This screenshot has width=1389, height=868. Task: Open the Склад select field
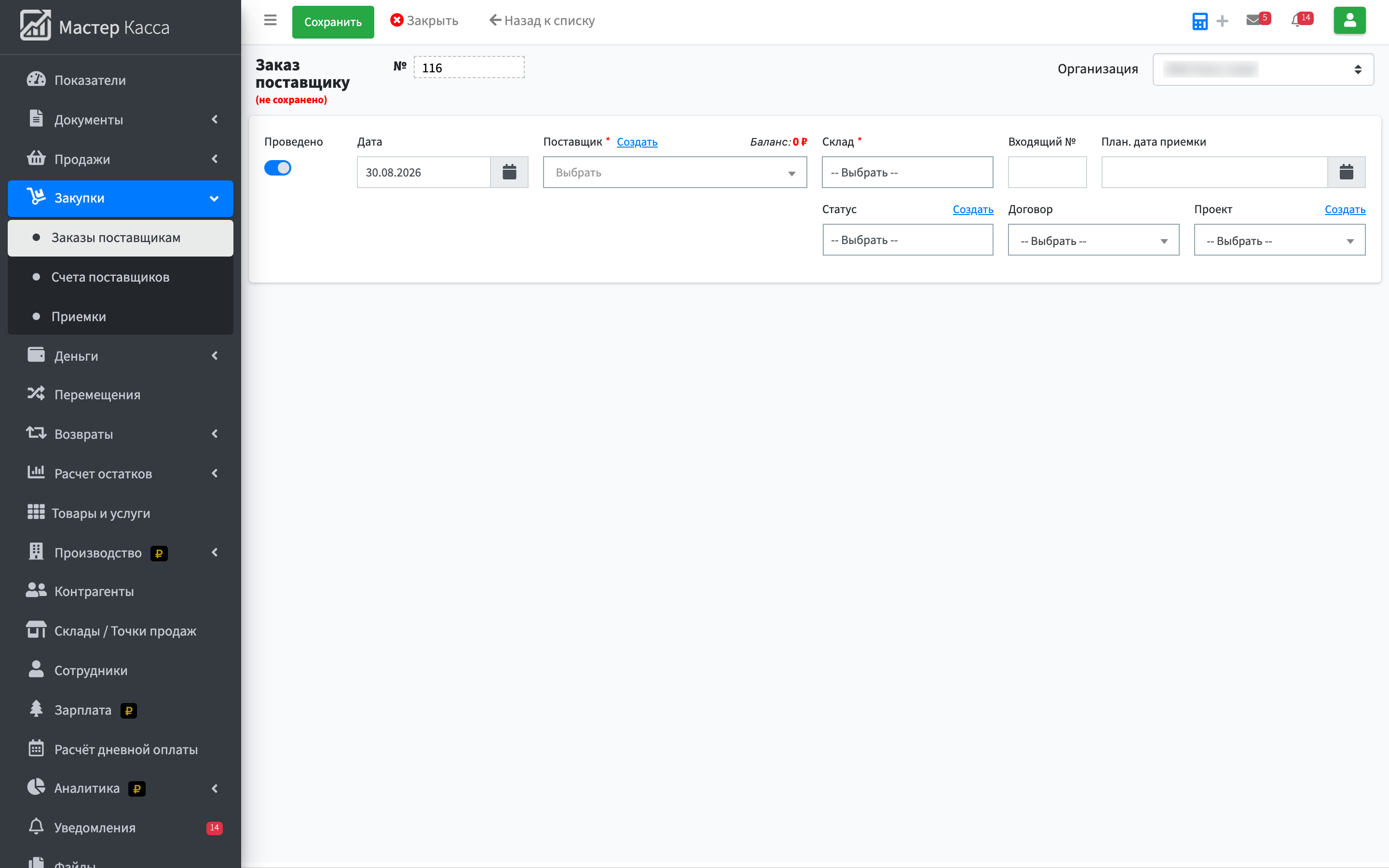908,172
